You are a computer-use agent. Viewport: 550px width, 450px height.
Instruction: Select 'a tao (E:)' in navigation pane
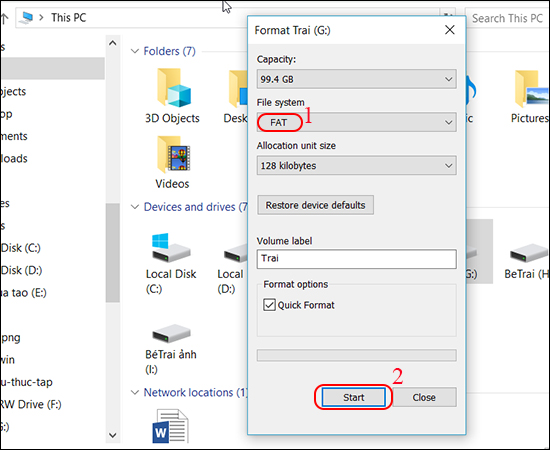point(24,292)
